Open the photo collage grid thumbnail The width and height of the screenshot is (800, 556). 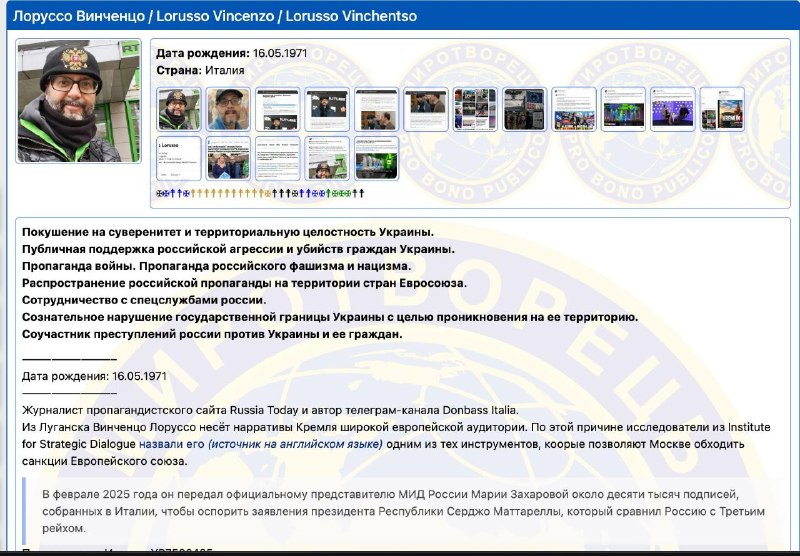pos(476,109)
